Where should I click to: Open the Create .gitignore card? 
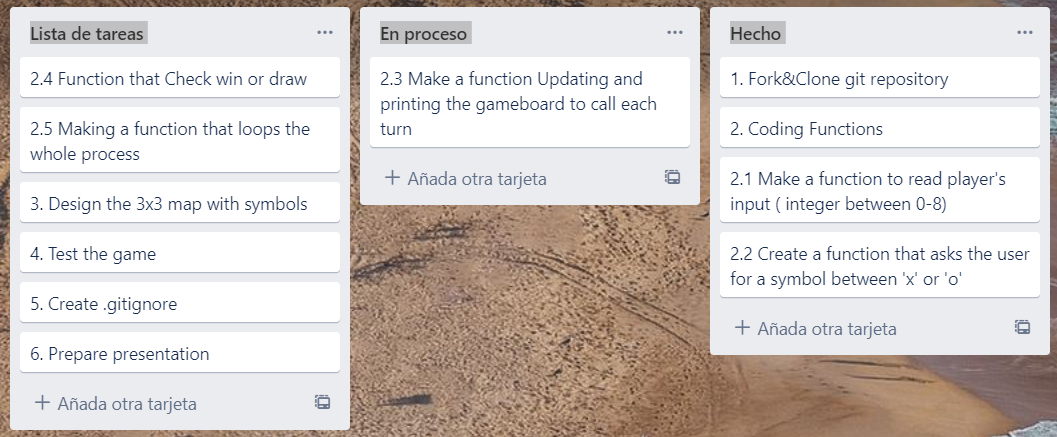click(180, 302)
